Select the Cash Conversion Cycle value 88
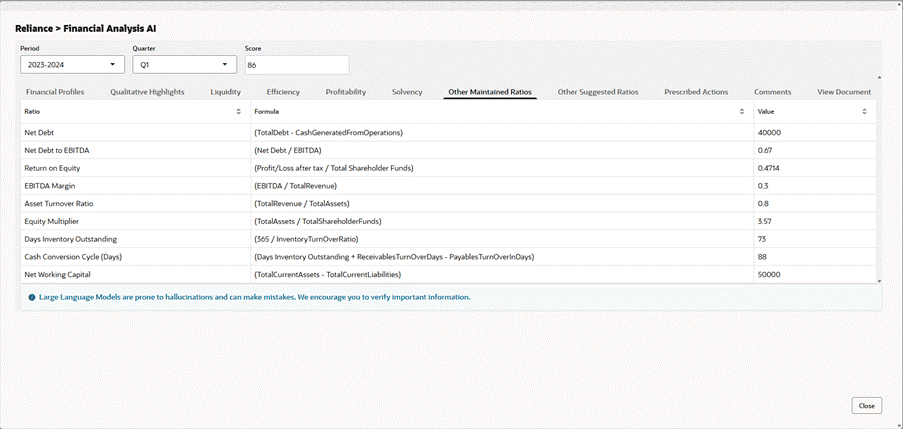903x429 pixels. point(762,257)
